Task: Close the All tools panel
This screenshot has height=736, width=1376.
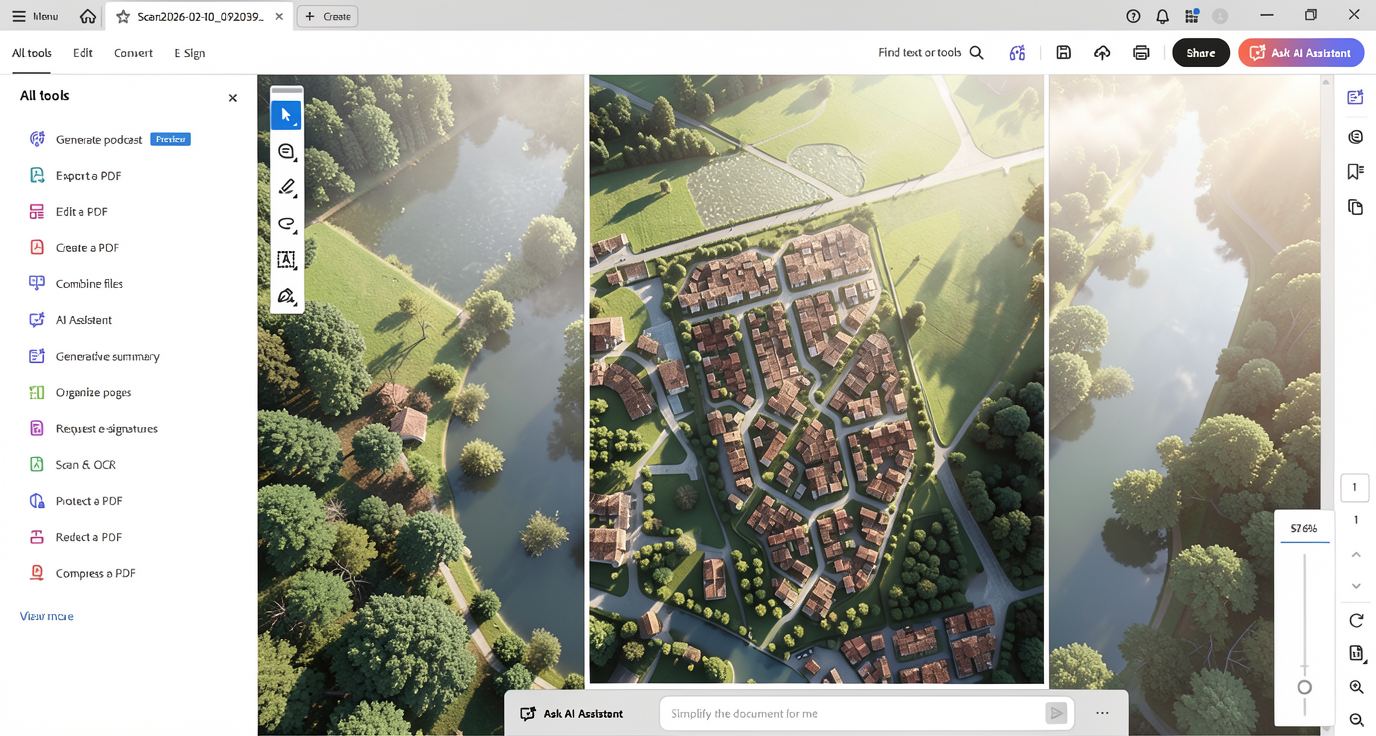Action: click(x=233, y=98)
